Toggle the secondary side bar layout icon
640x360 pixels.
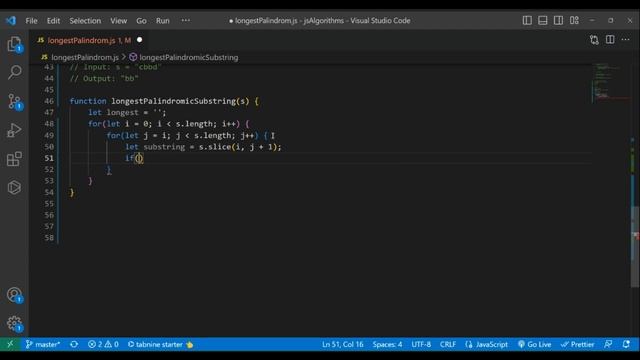pyautogui.click(x=558, y=20)
